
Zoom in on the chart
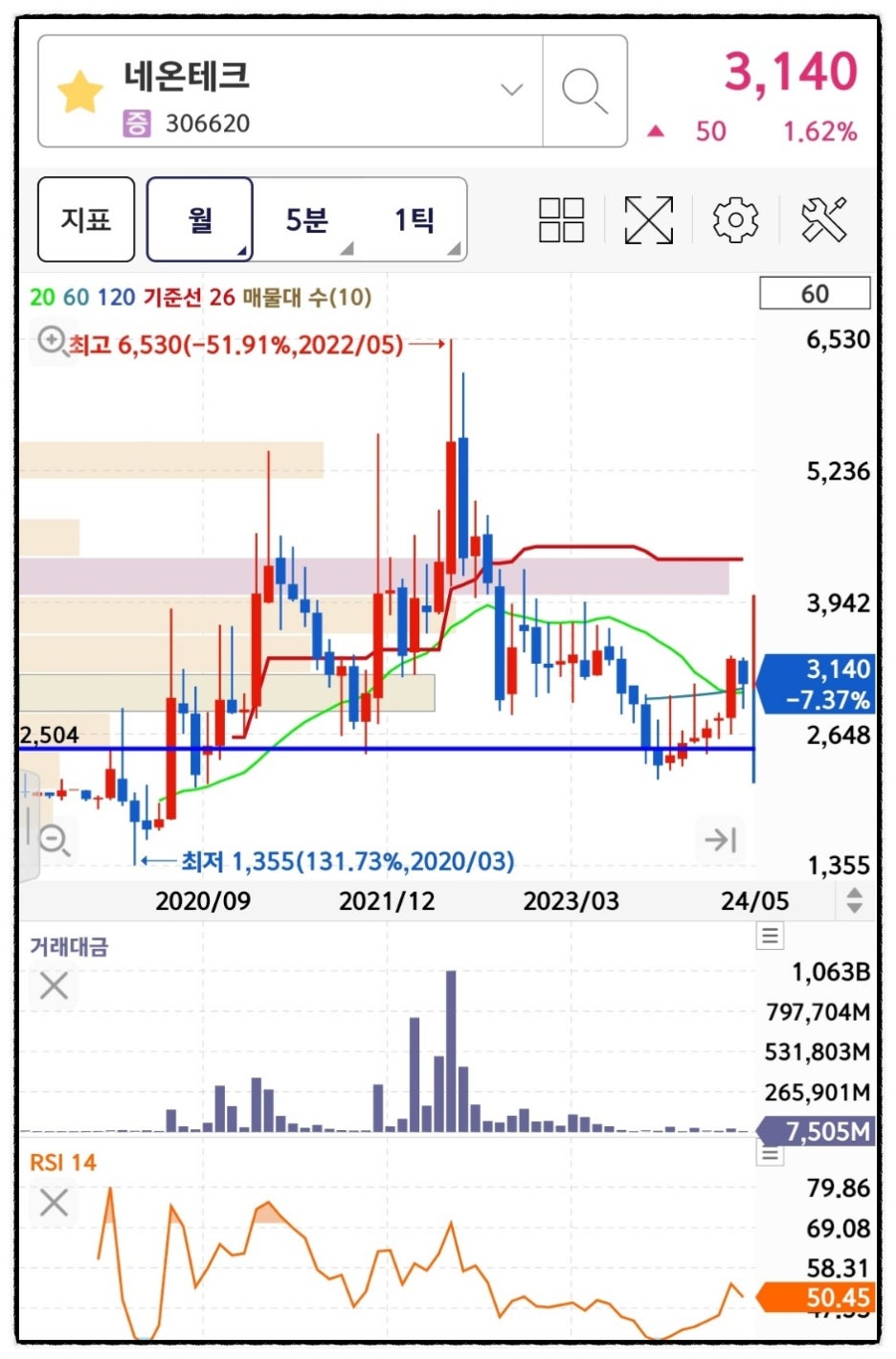pyautogui.click(x=52, y=340)
